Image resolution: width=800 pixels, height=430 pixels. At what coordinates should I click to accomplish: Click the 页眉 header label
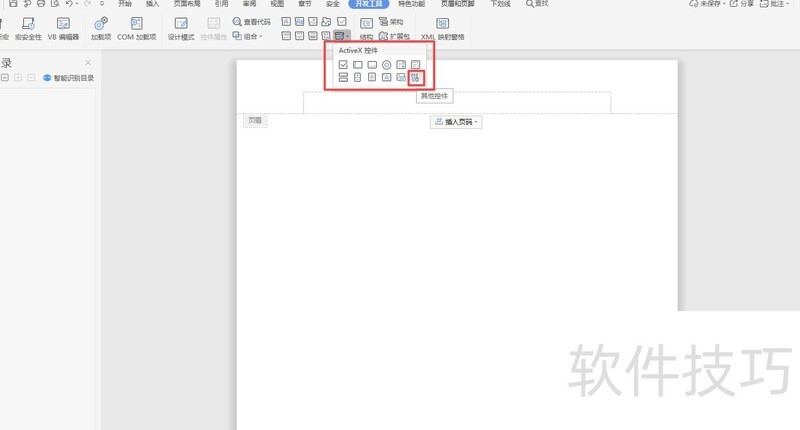pyautogui.click(x=255, y=120)
